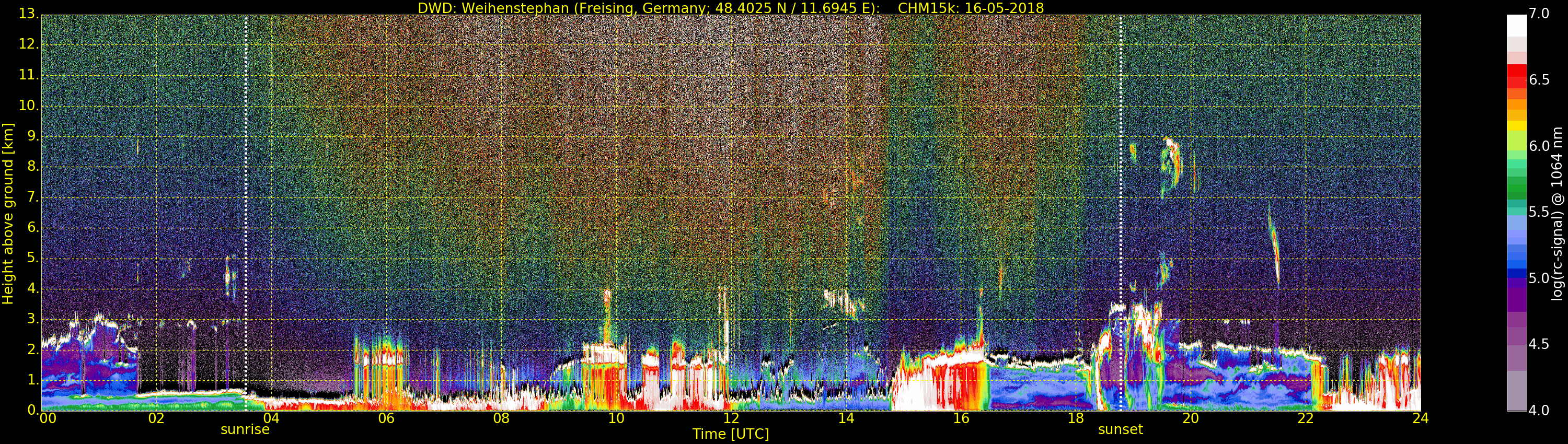Click the 12 time axis tick label
This screenshot has width=1568, height=444.
[x=731, y=418]
